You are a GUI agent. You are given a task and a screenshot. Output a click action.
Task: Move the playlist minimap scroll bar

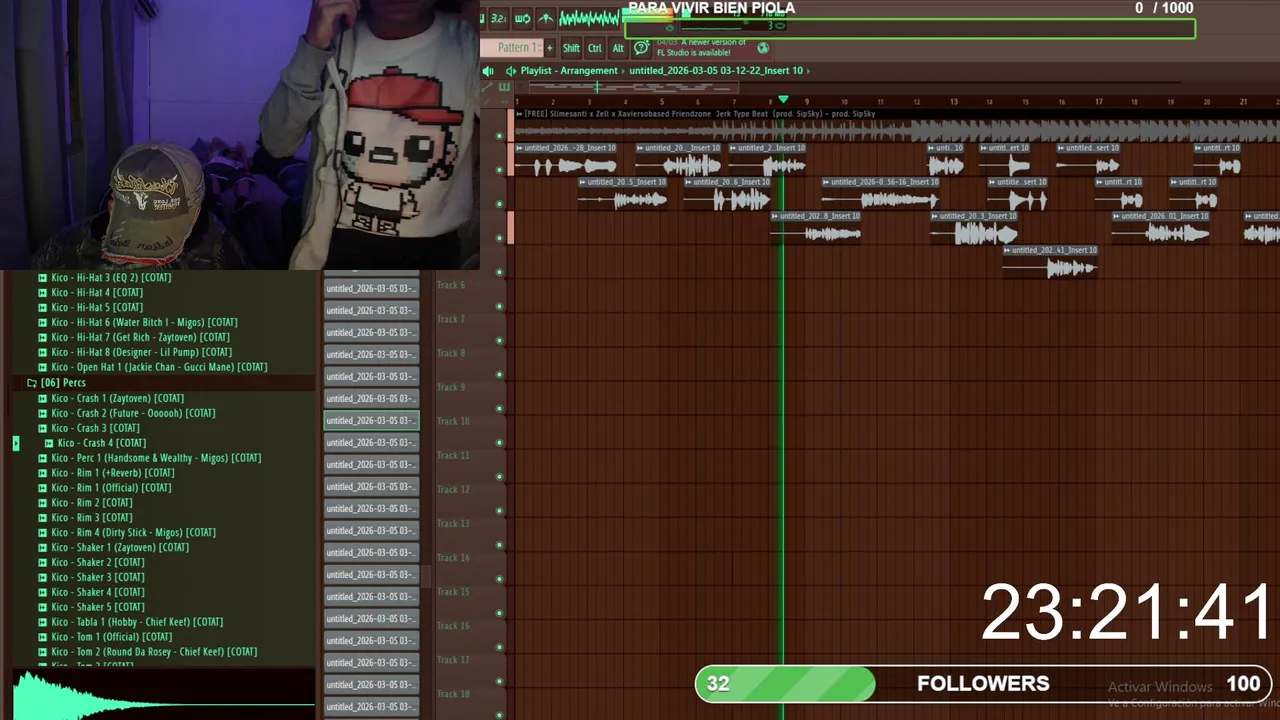click(x=634, y=88)
